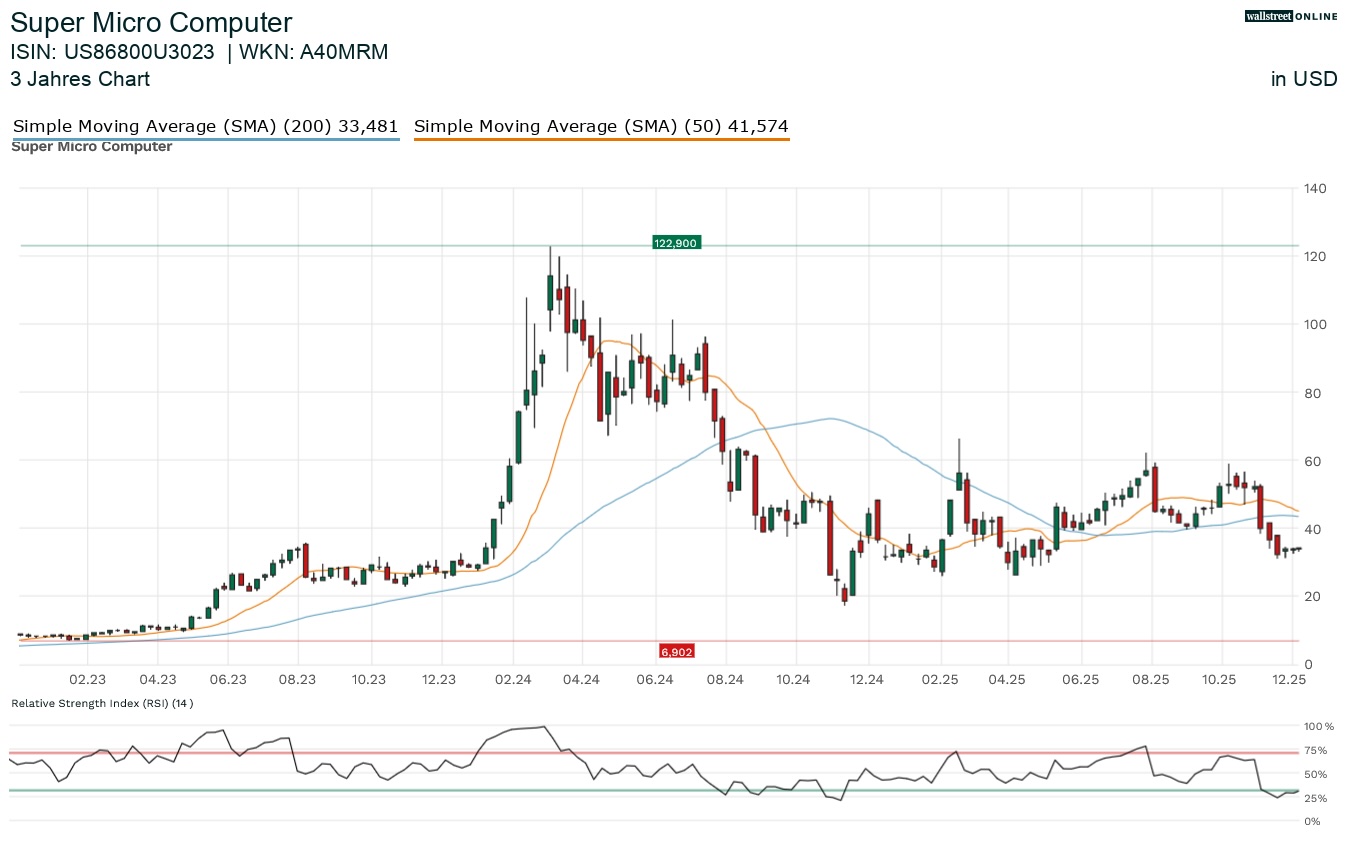Click the 02.23 date label on the x-axis
Viewport: 1349px width, 848px height.
coord(88,680)
